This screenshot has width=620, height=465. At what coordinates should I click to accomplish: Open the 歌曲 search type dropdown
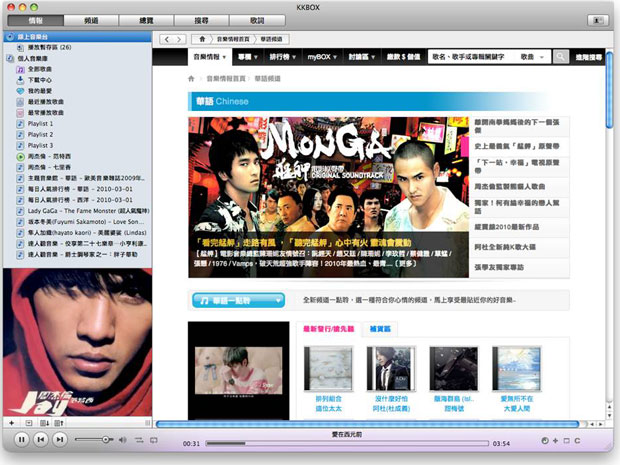(530, 58)
